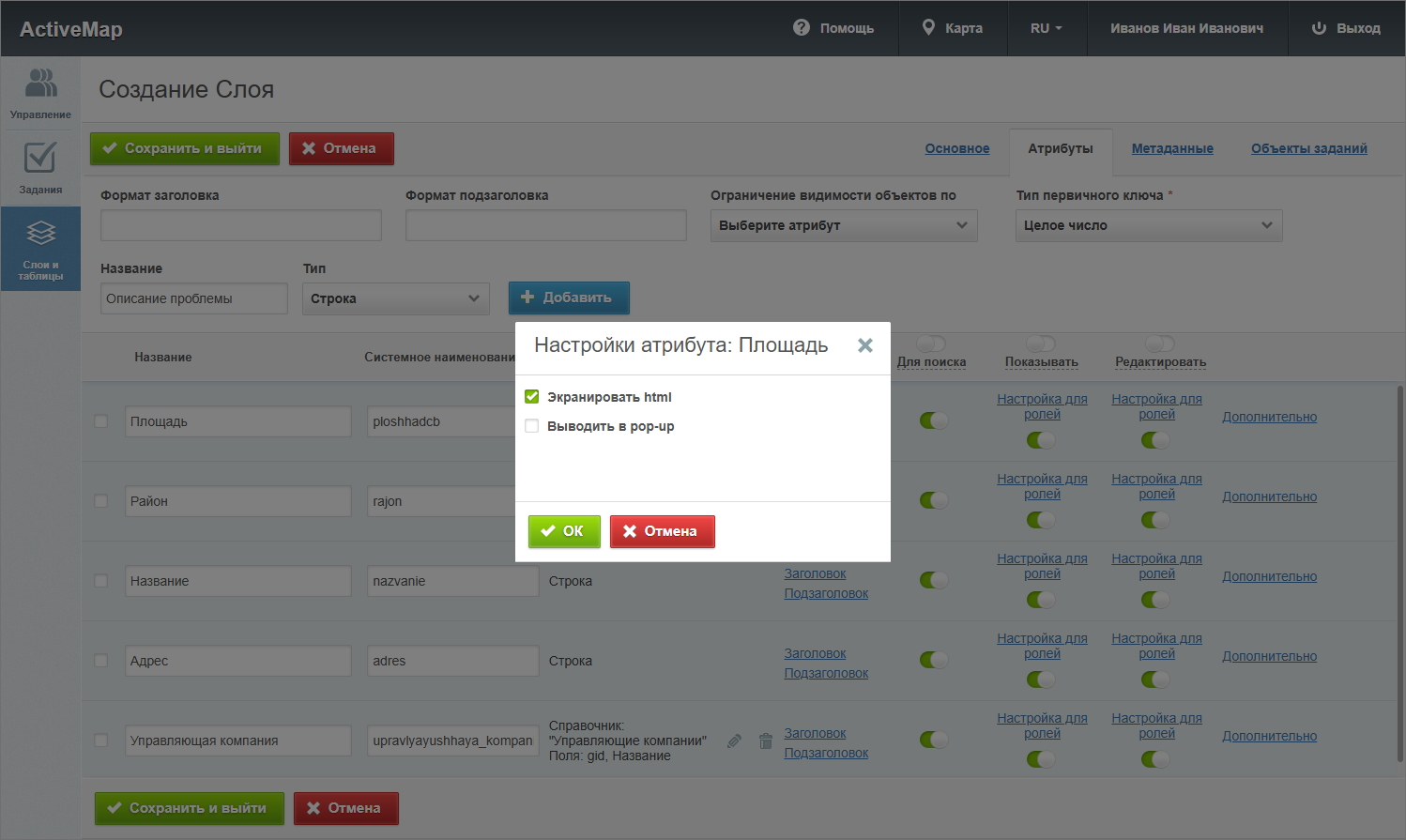Open Карта via the map pin icon
1406x840 pixels.
pos(928,28)
